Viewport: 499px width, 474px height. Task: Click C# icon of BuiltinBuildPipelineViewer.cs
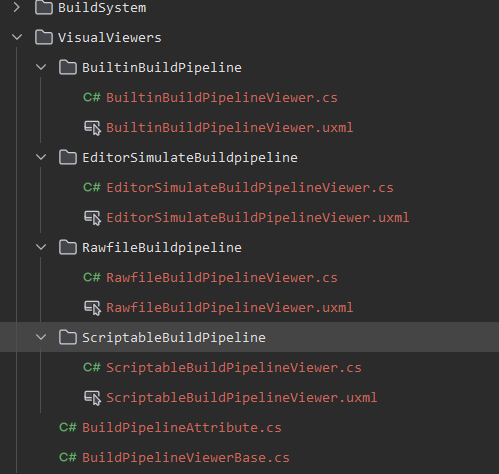(92, 97)
